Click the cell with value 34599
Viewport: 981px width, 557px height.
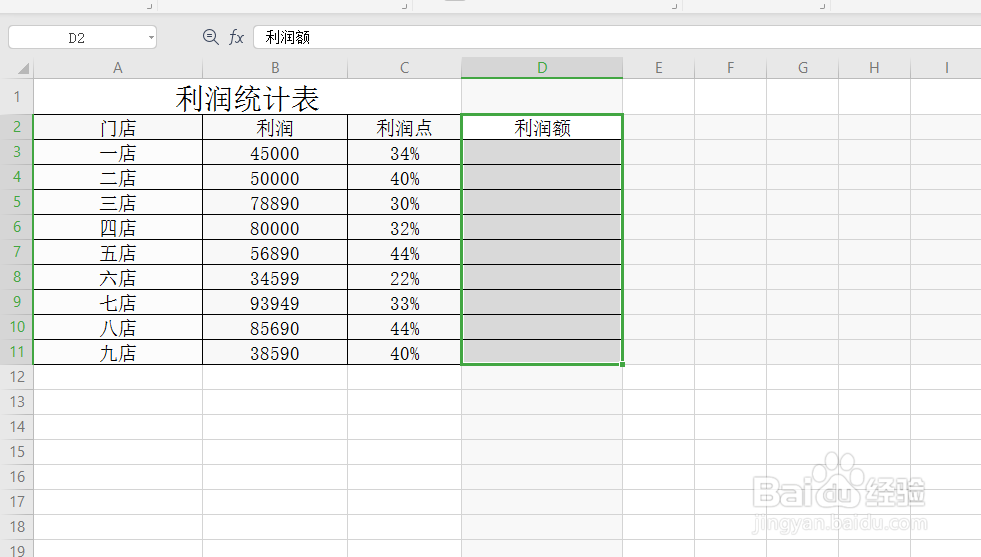click(x=275, y=278)
